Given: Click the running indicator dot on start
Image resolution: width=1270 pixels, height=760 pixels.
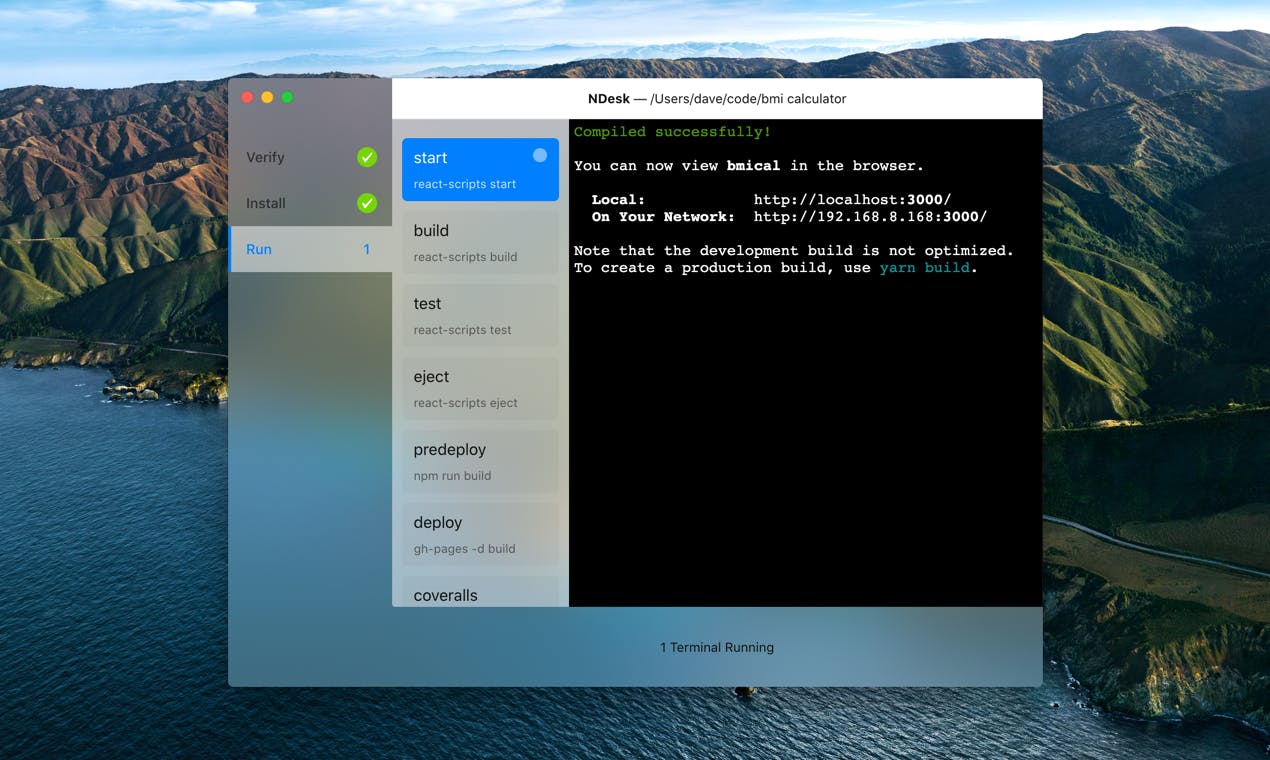Looking at the screenshot, I should [x=540, y=155].
